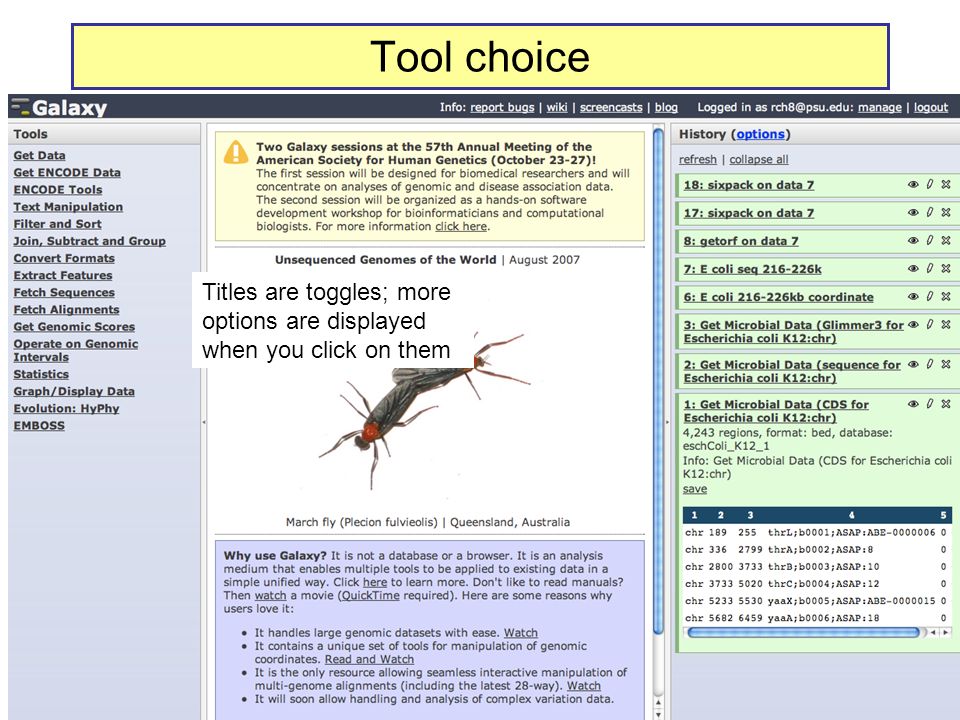Open the screencasts link in header

click(611, 107)
